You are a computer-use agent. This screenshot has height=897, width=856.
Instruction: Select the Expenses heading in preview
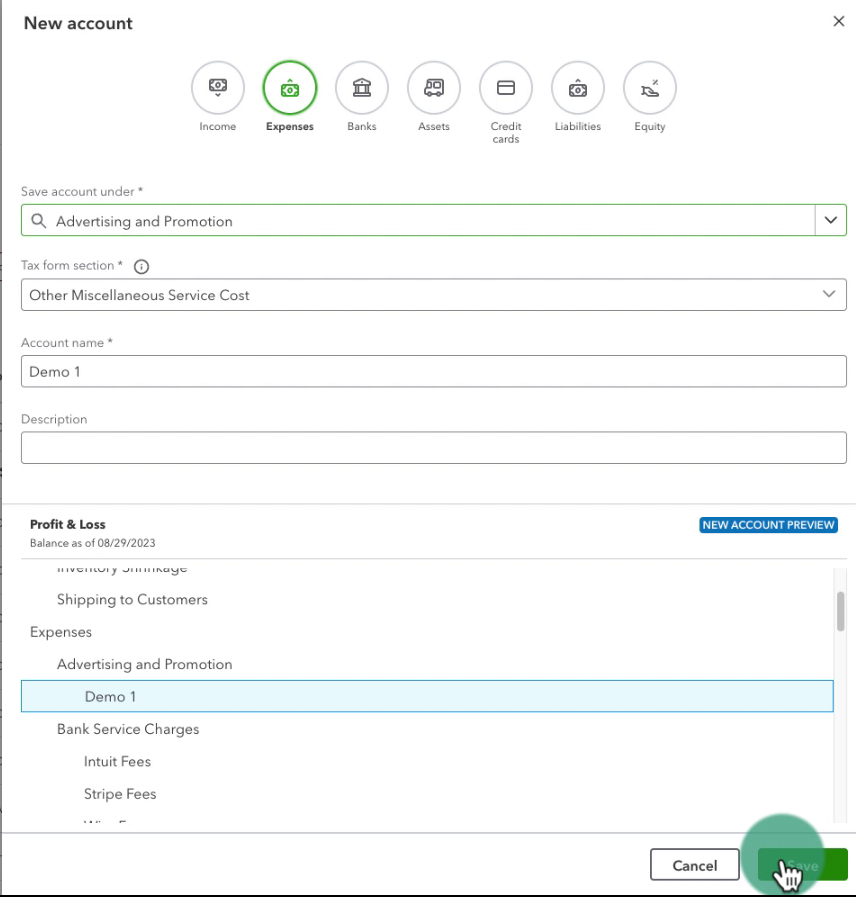[61, 632]
